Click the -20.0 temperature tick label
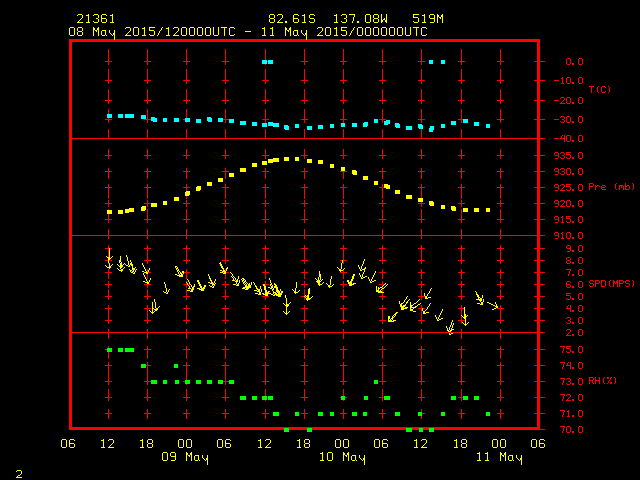Image resolution: width=640 pixels, height=480 pixels. point(569,101)
